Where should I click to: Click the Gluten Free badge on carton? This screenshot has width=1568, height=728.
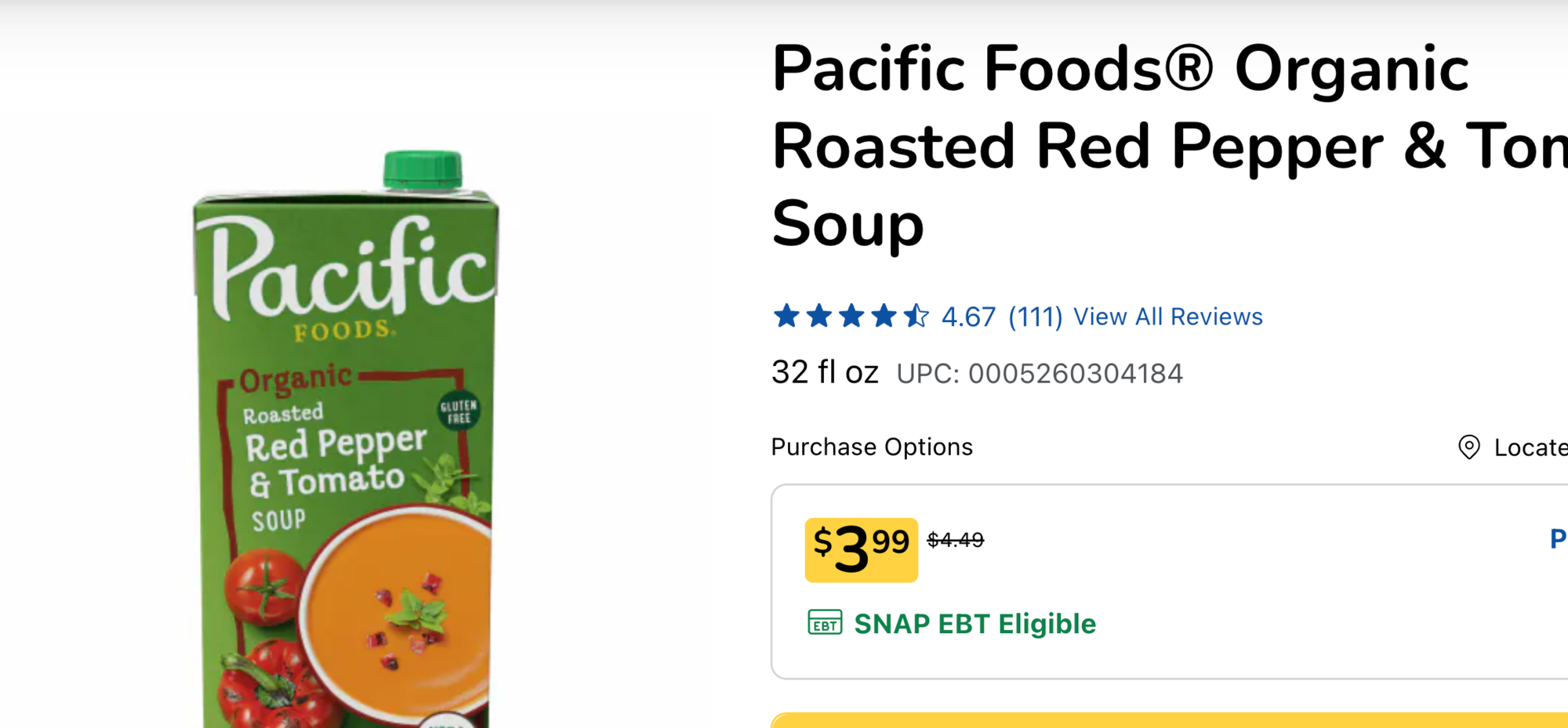459,411
